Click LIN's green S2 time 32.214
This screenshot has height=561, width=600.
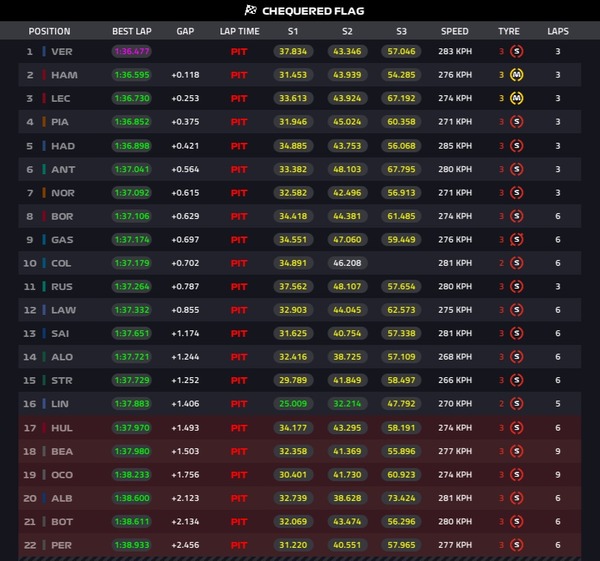pyautogui.click(x=347, y=404)
